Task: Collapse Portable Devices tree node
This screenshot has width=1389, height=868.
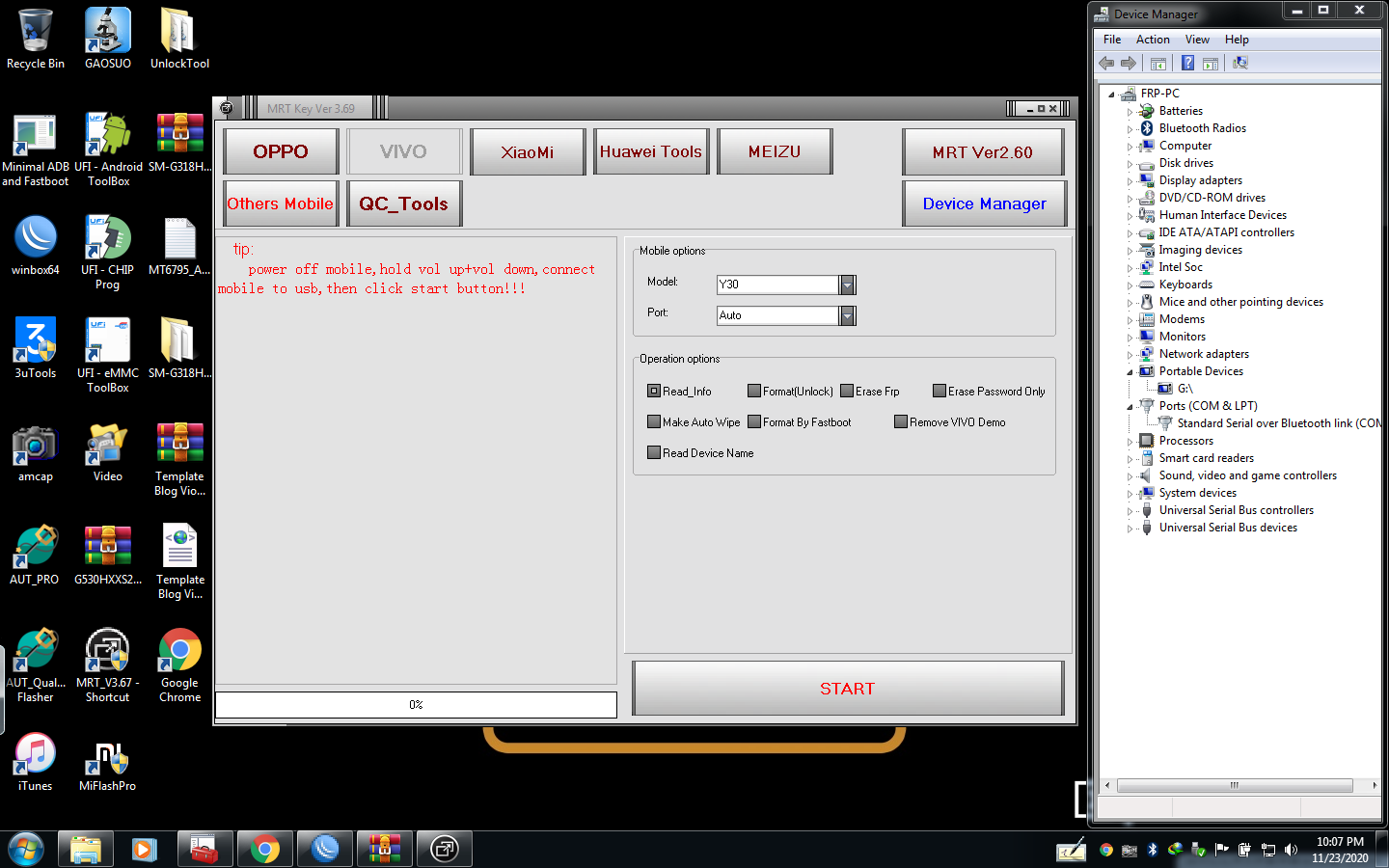Action: (1130, 372)
